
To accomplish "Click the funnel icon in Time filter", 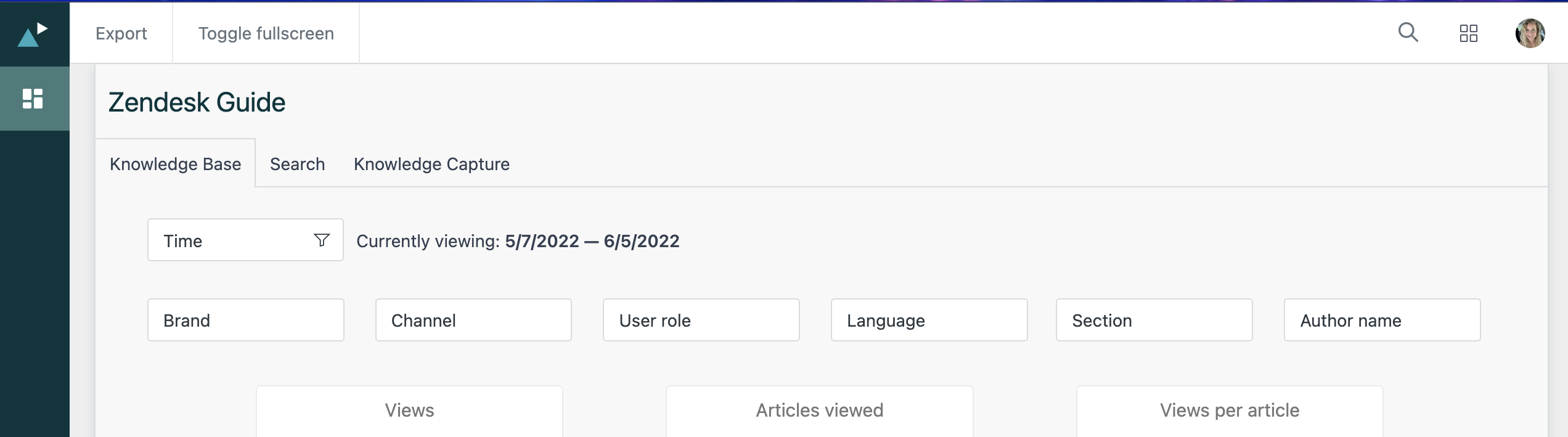I will click(321, 240).
